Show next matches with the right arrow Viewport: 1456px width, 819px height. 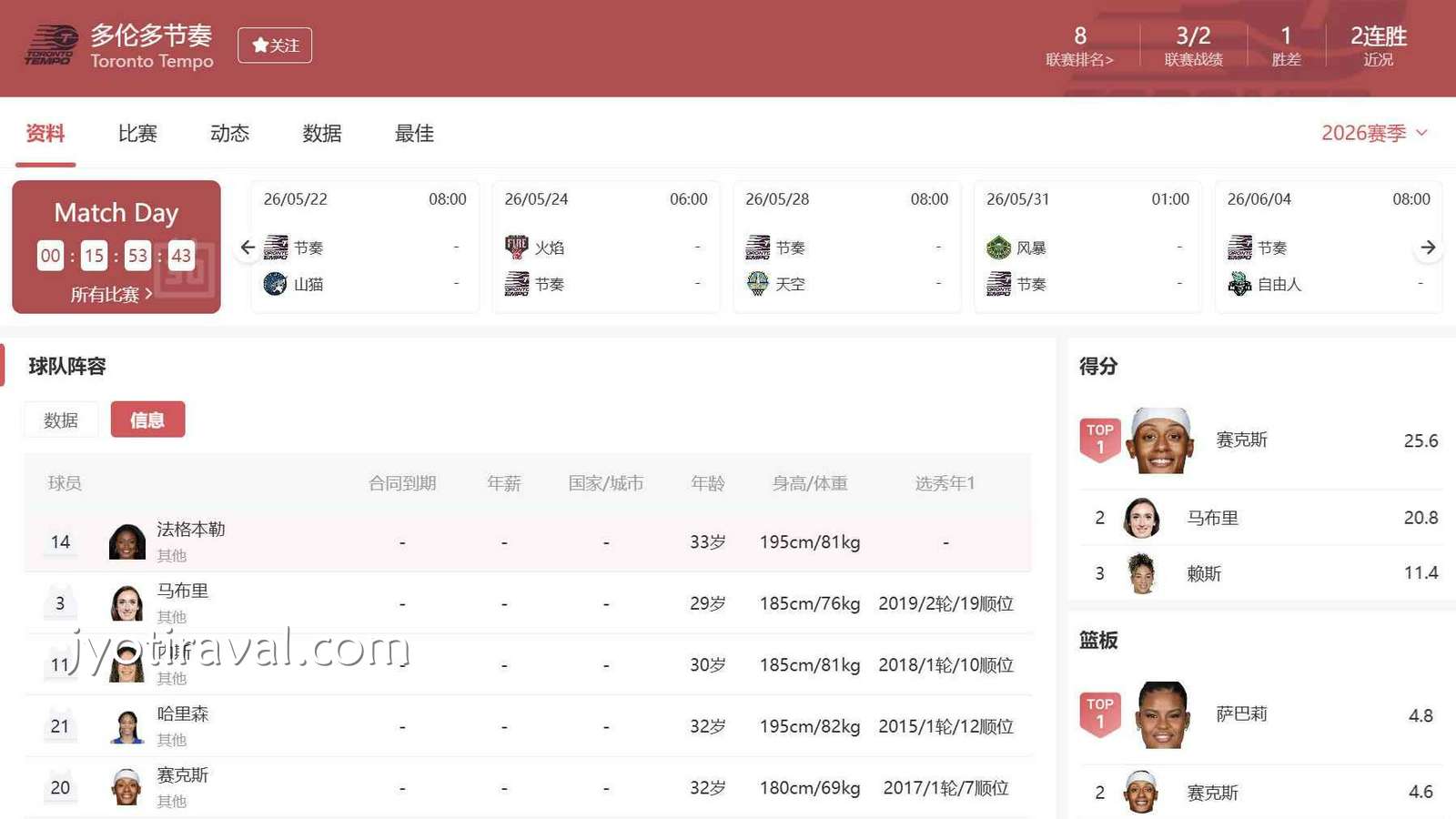click(x=1428, y=248)
